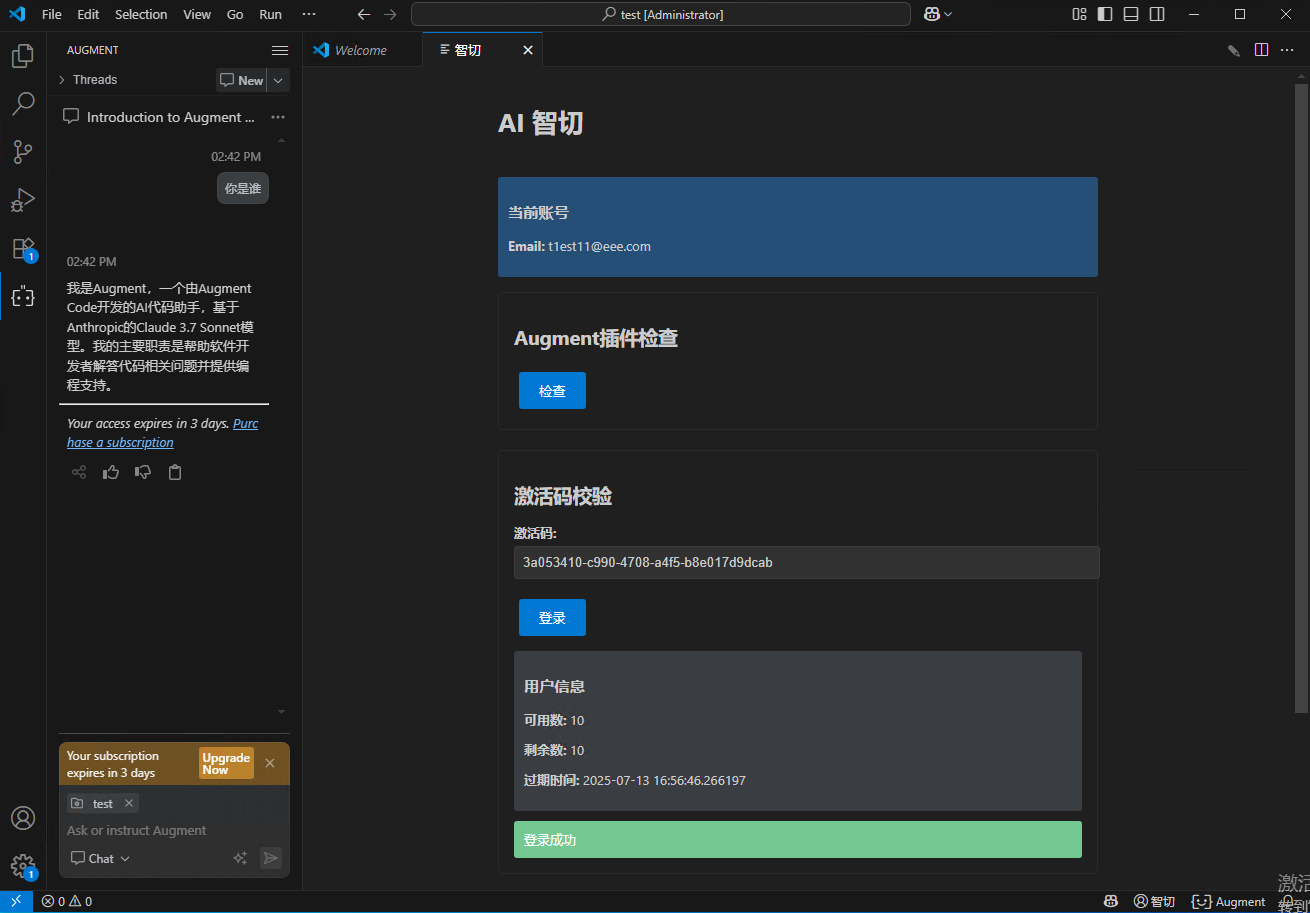
Task: Click the command center search box
Action: coord(661,14)
